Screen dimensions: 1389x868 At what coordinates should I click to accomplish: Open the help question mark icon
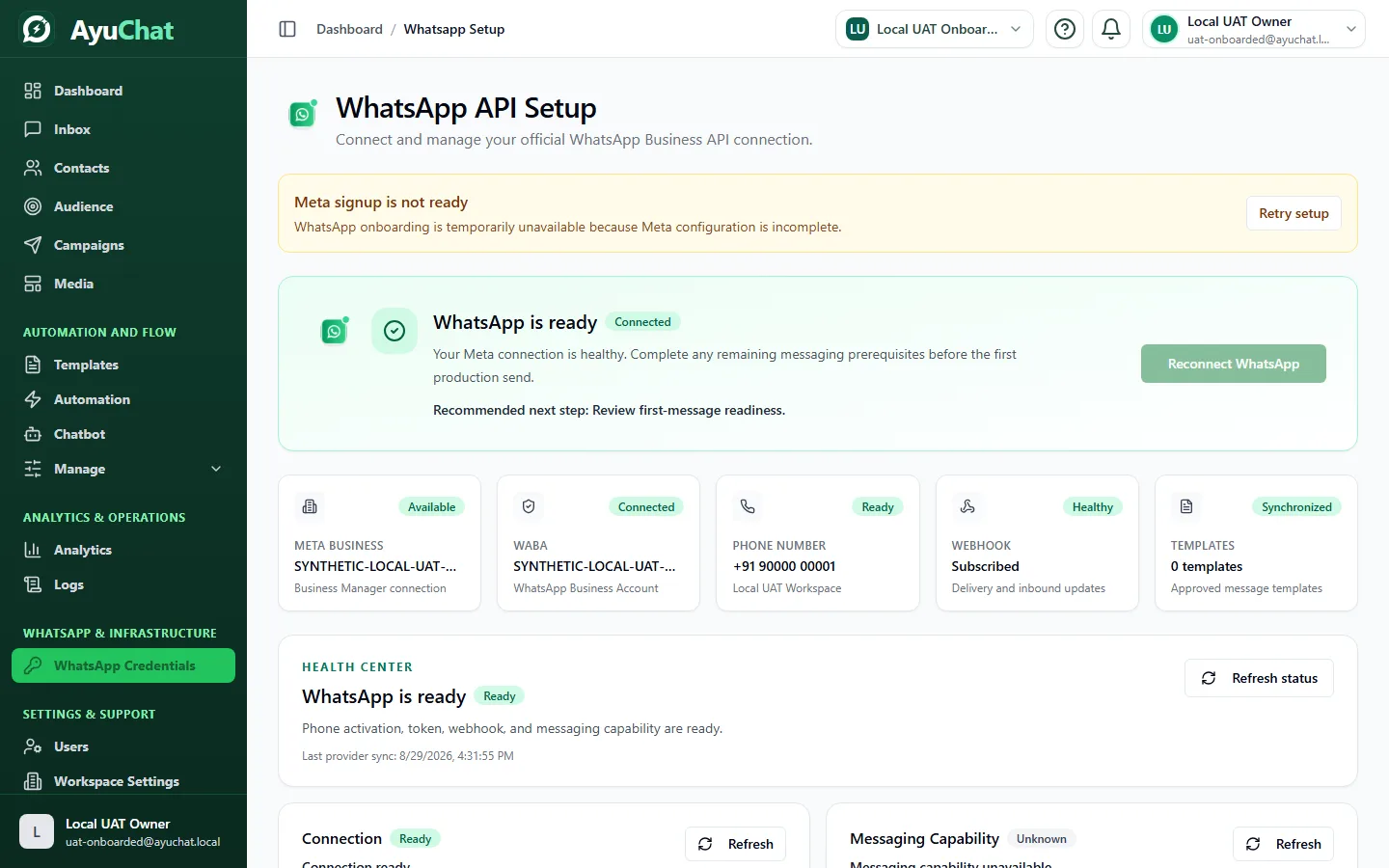[1065, 29]
